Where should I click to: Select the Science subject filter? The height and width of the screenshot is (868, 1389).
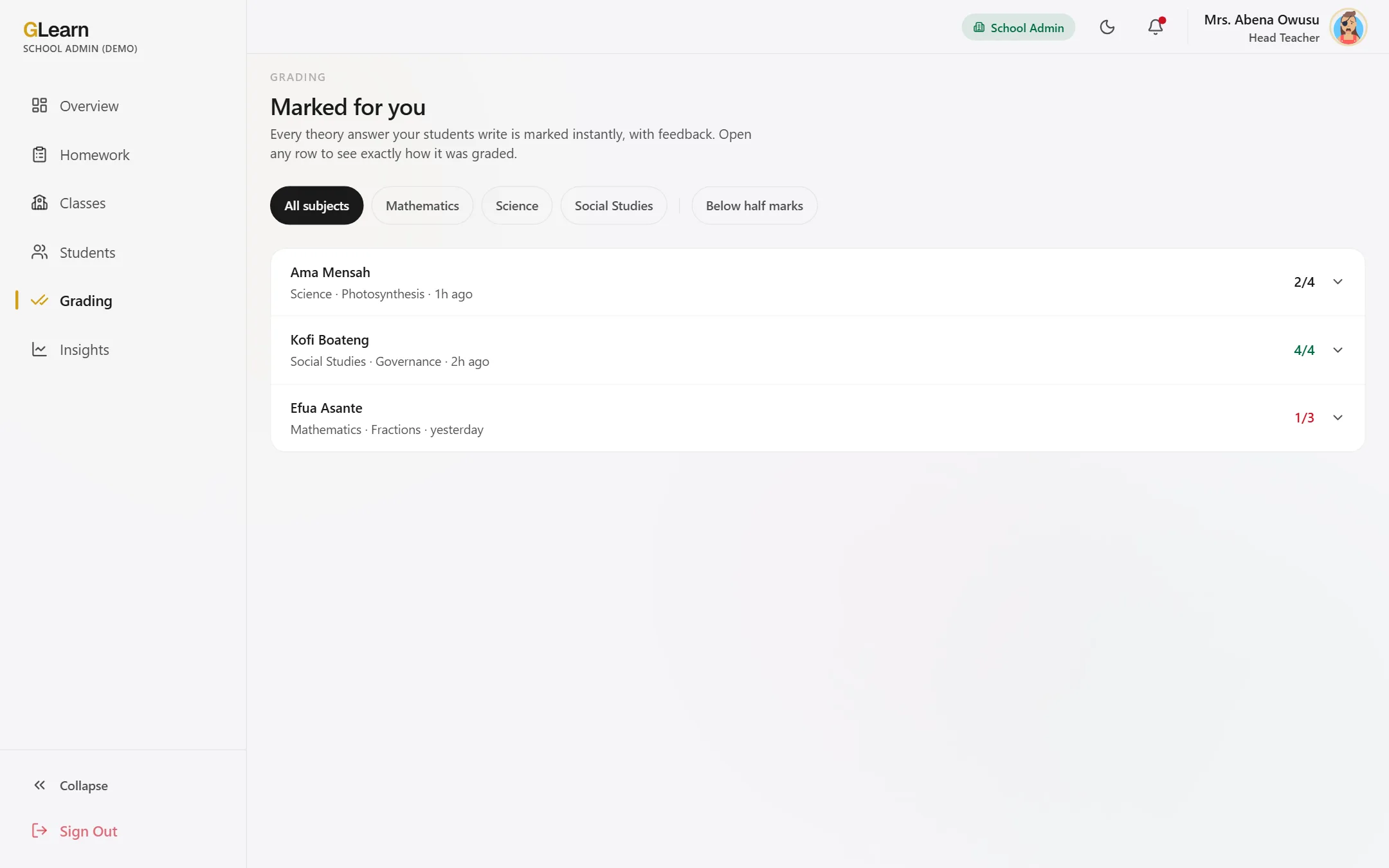pos(517,206)
